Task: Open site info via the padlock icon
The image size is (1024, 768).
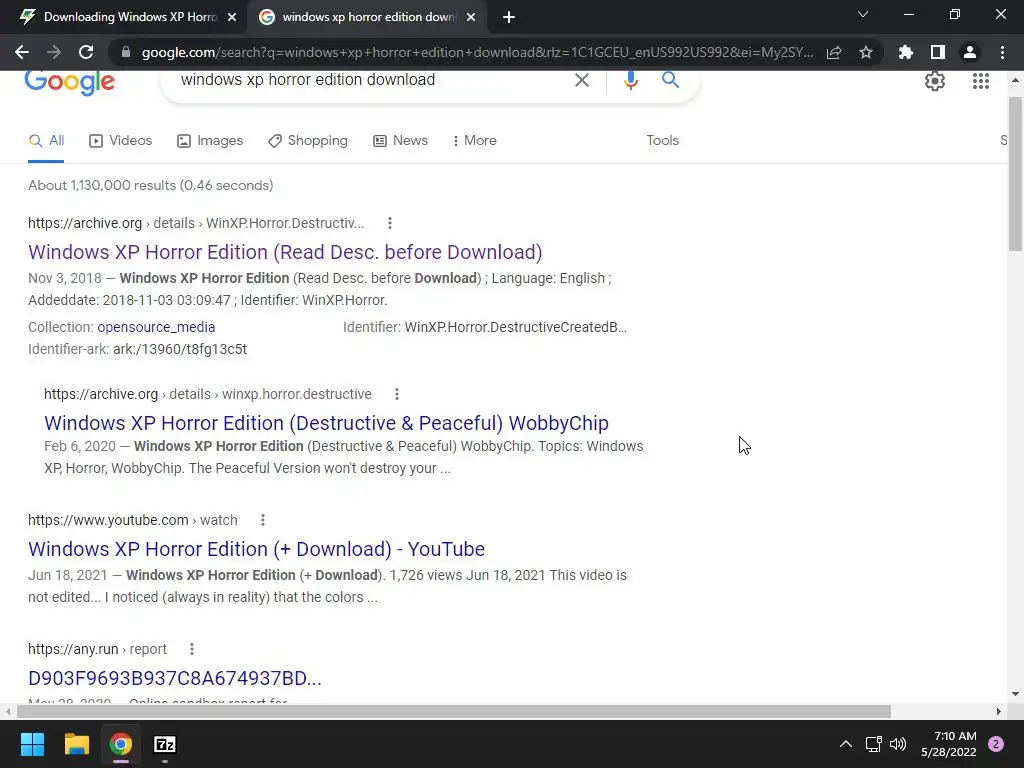Action: pyautogui.click(x=126, y=52)
